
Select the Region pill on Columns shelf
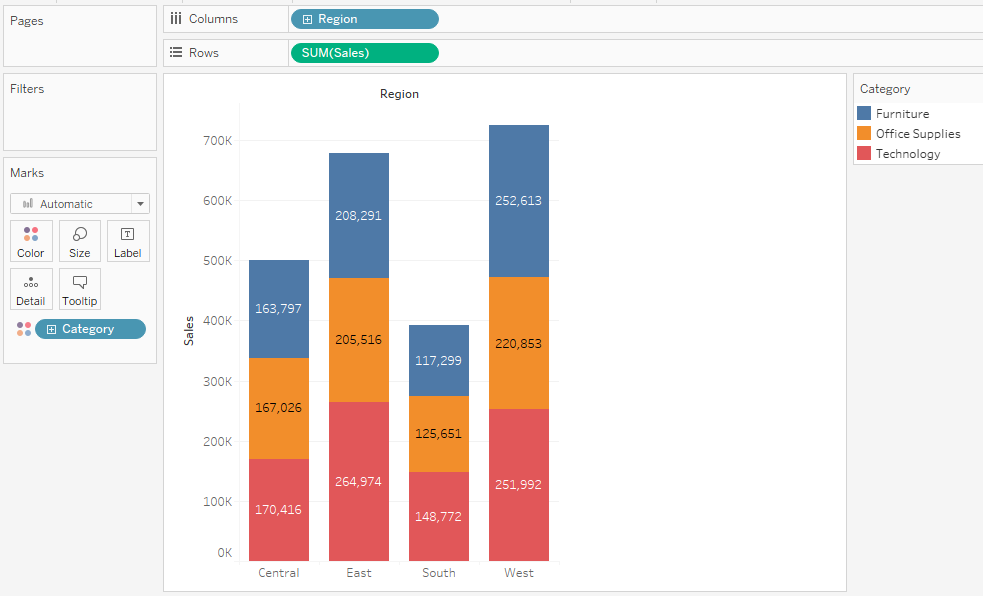click(x=365, y=18)
